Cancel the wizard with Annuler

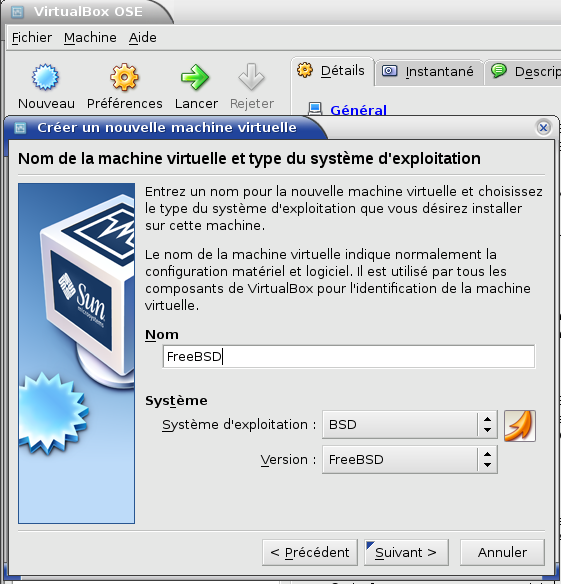pyautogui.click(x=502, y=552)
